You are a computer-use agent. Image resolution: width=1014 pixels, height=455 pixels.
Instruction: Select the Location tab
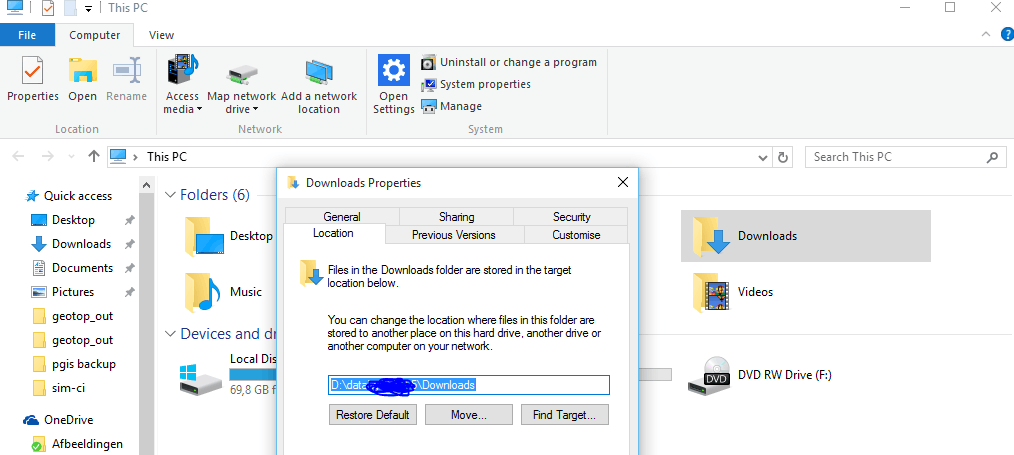coord(334,233)
